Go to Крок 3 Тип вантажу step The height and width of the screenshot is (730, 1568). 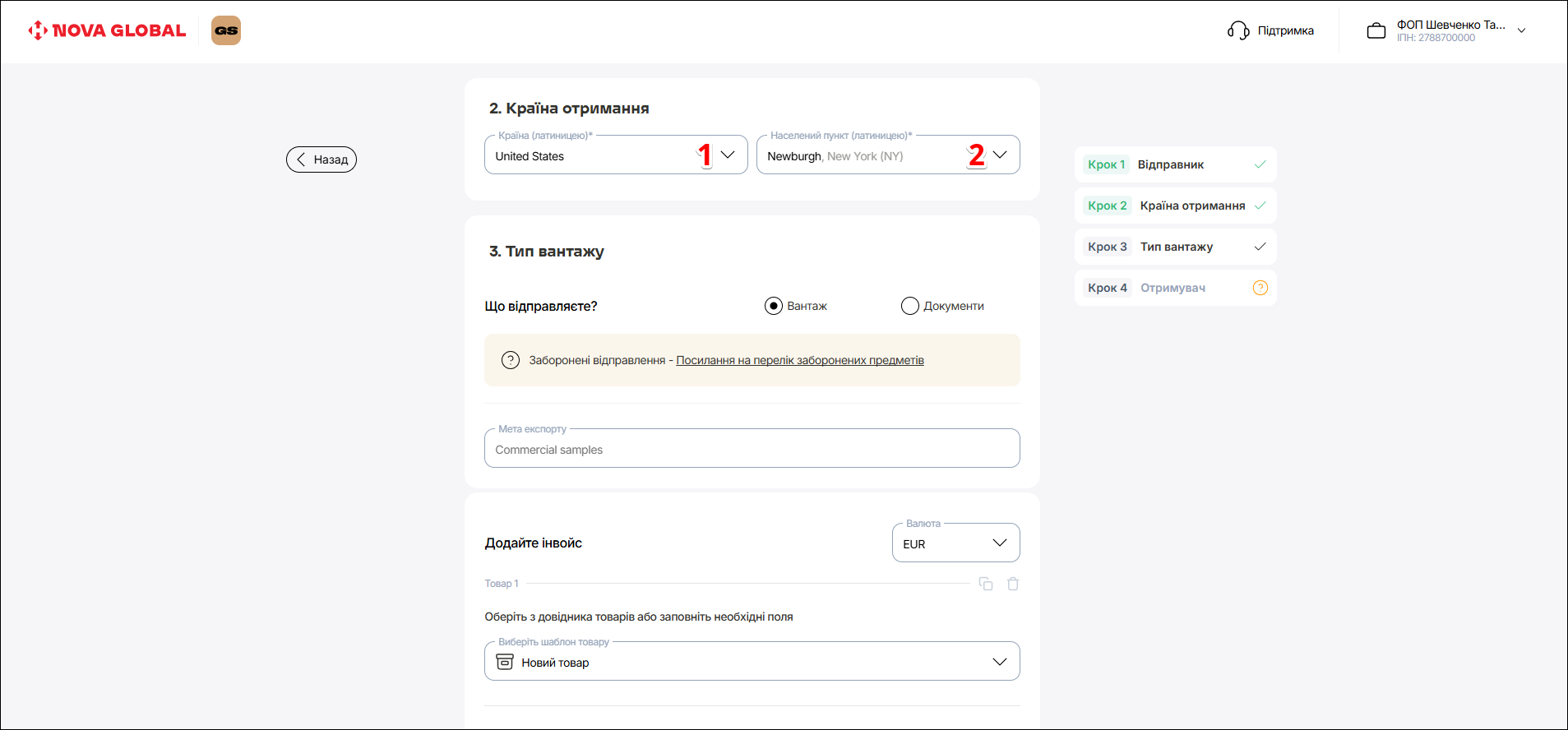(1174, 247)
